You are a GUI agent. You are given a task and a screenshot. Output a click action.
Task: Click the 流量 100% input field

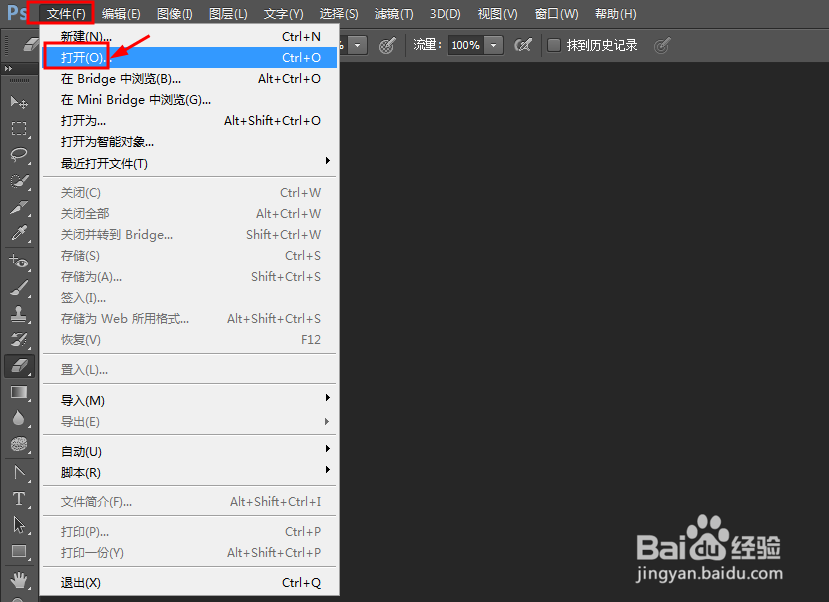click(x=466, y=45)
